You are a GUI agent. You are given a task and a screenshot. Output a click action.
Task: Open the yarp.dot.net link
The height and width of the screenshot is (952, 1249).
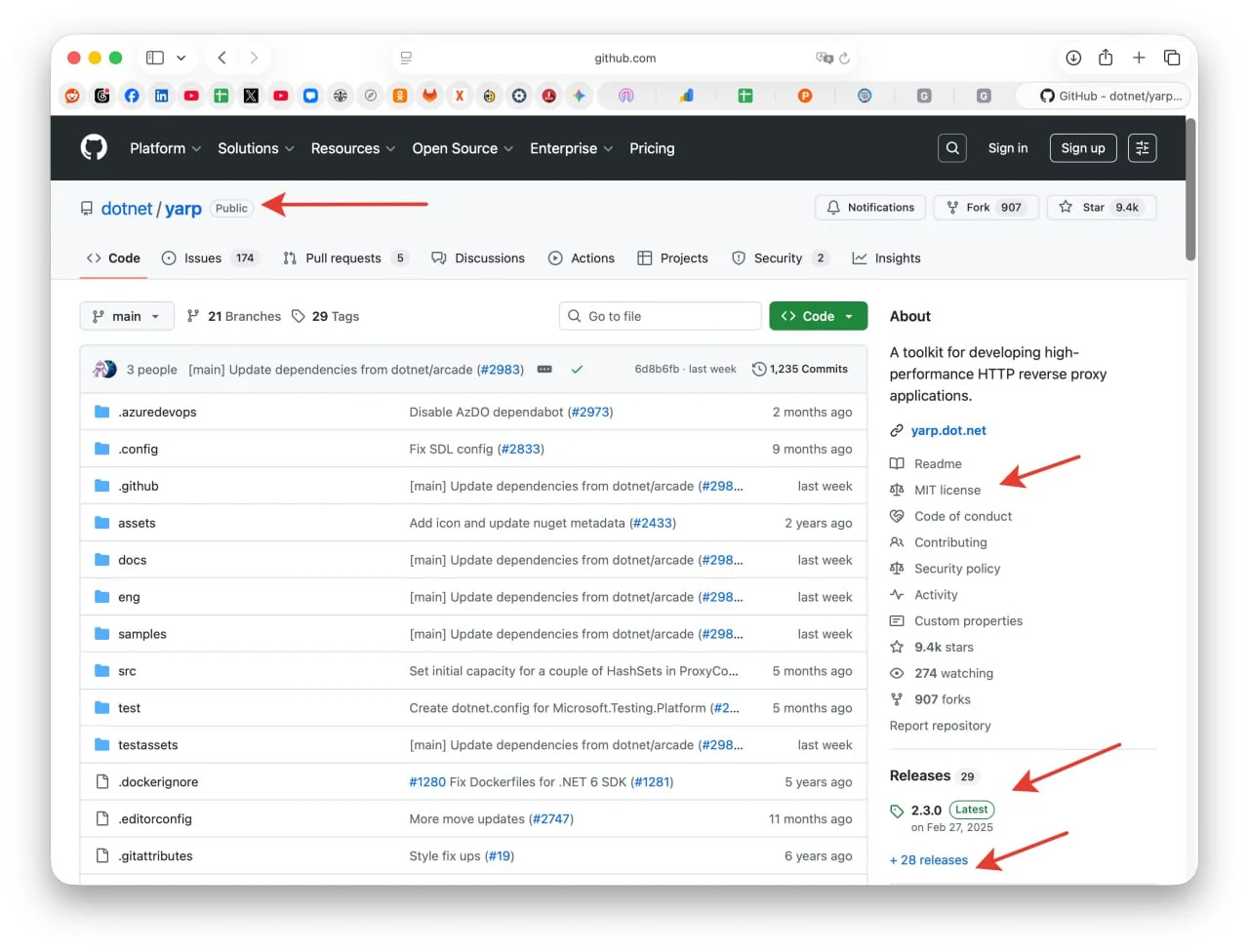click(947, 430)
